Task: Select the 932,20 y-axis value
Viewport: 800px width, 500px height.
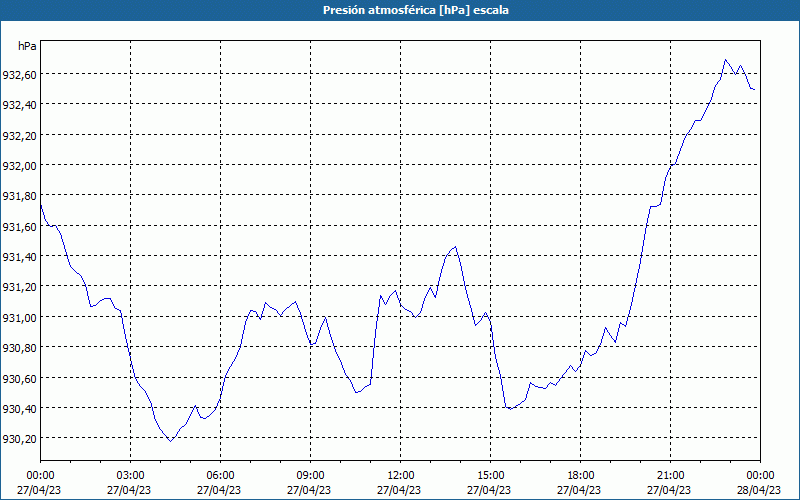Action: point(19,136)
